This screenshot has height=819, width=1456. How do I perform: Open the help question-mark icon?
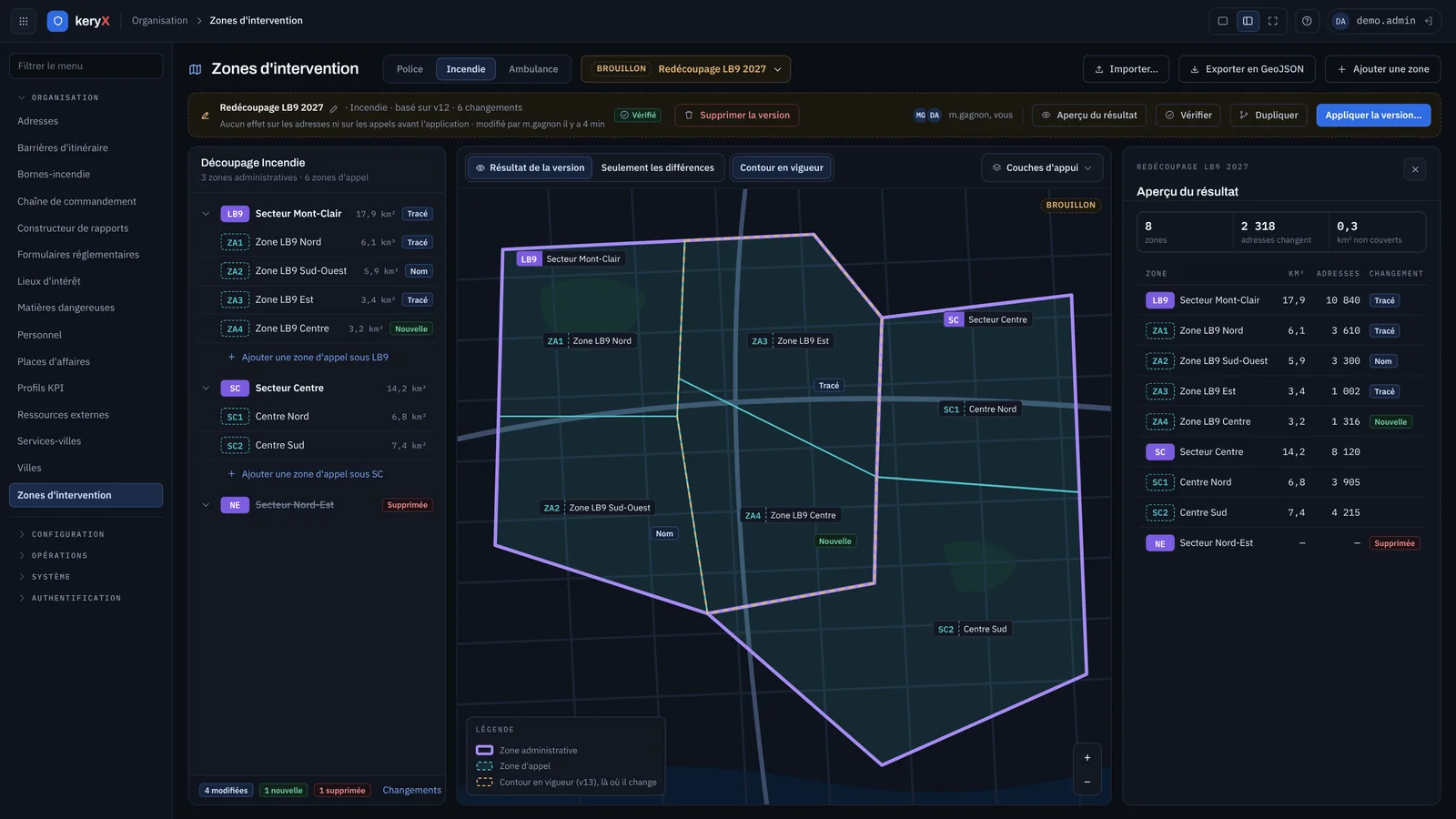pos(1307,21)
